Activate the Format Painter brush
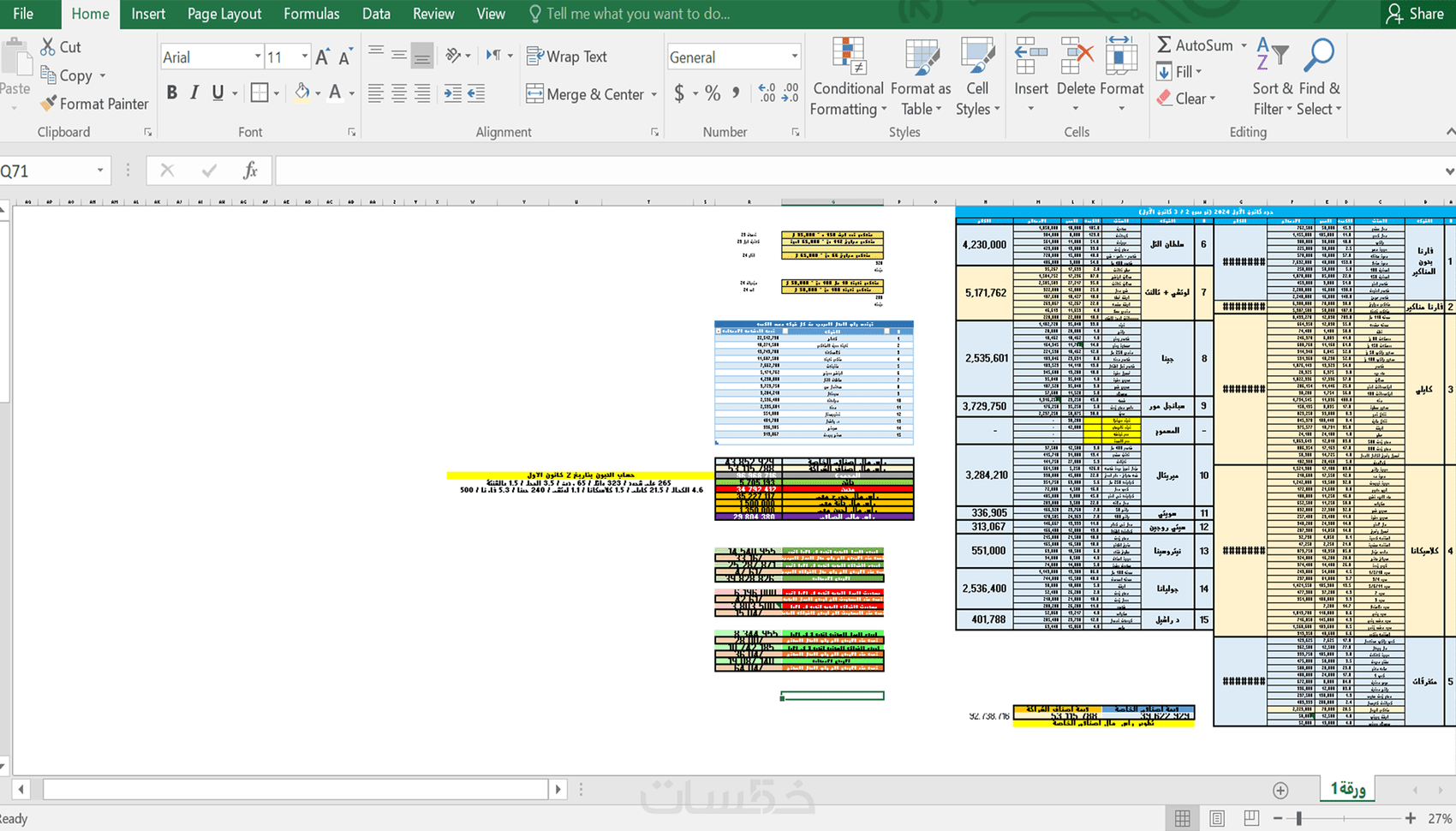This screenshot has height=831, width=1456. (48, 104)
